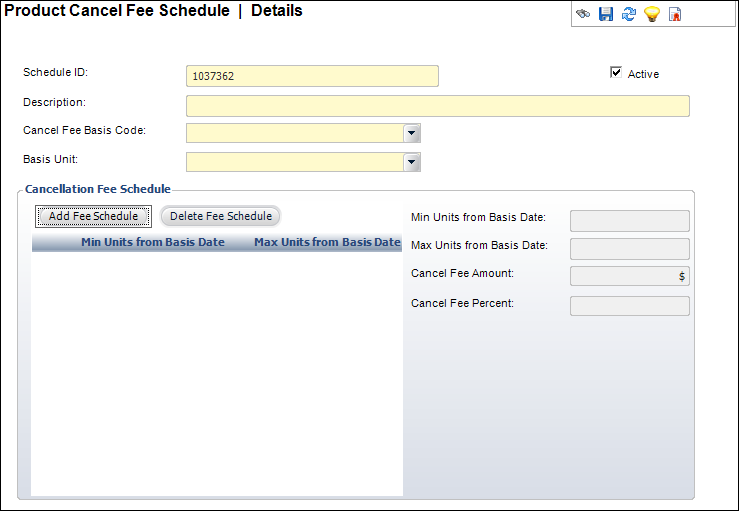739x511 pixels.
Task: Uncheck the Active checkbox
Action: (616, 72)
